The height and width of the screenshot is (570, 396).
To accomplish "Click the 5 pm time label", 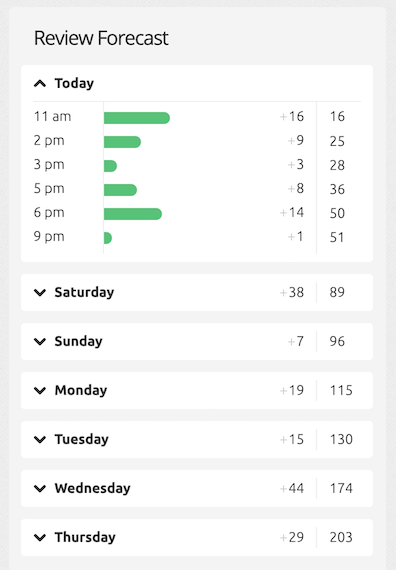I will point(49,189).
